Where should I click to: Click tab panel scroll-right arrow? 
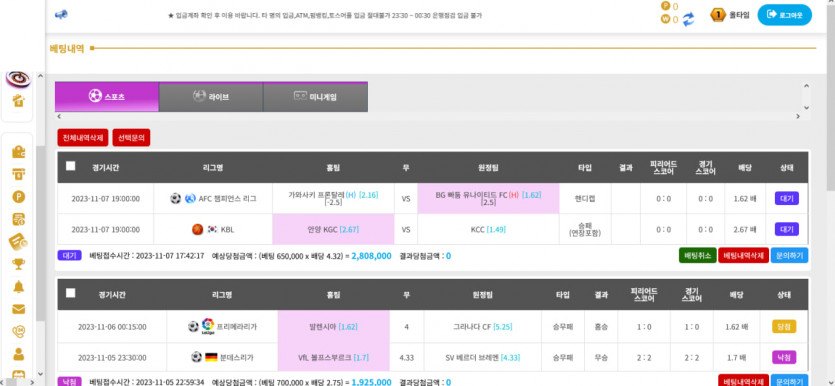point(798,116)
